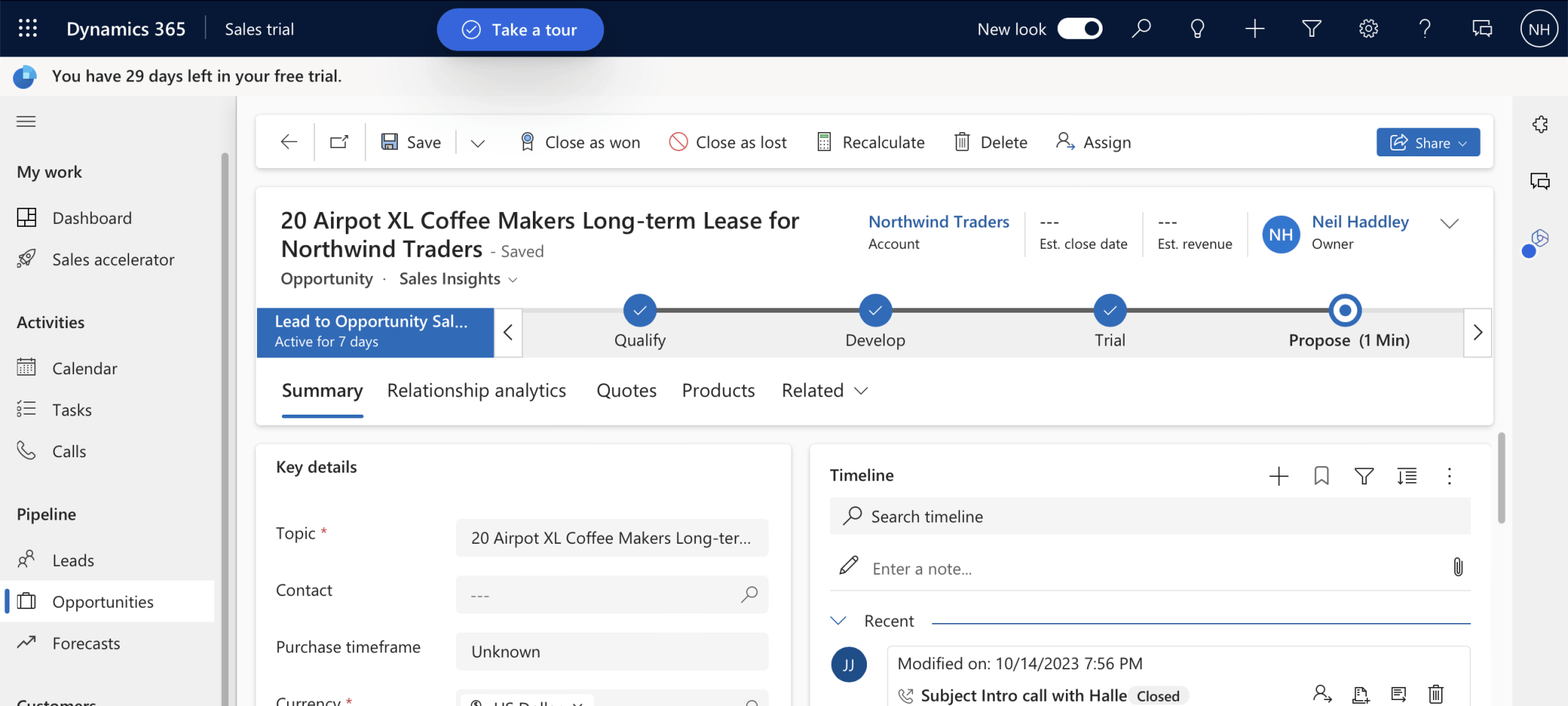The image size is (1568, 706).
Task: Collapse the site map hamburger menu
Action: (26, 121)
